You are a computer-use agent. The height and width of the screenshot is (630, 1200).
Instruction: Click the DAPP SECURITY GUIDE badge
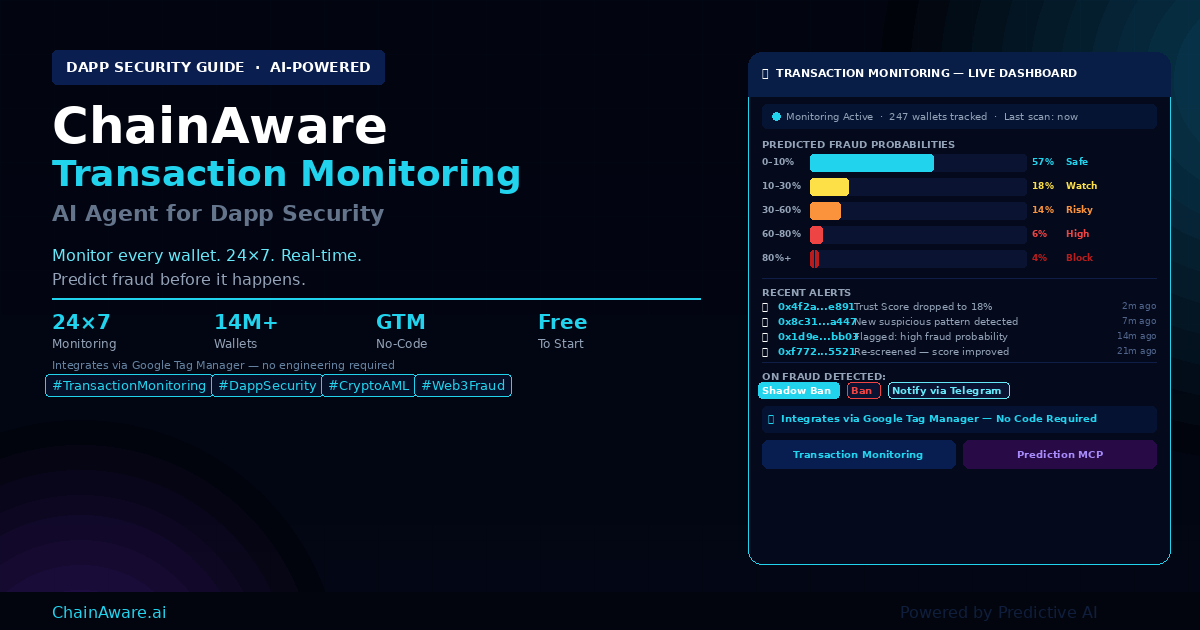coord(218,68)
